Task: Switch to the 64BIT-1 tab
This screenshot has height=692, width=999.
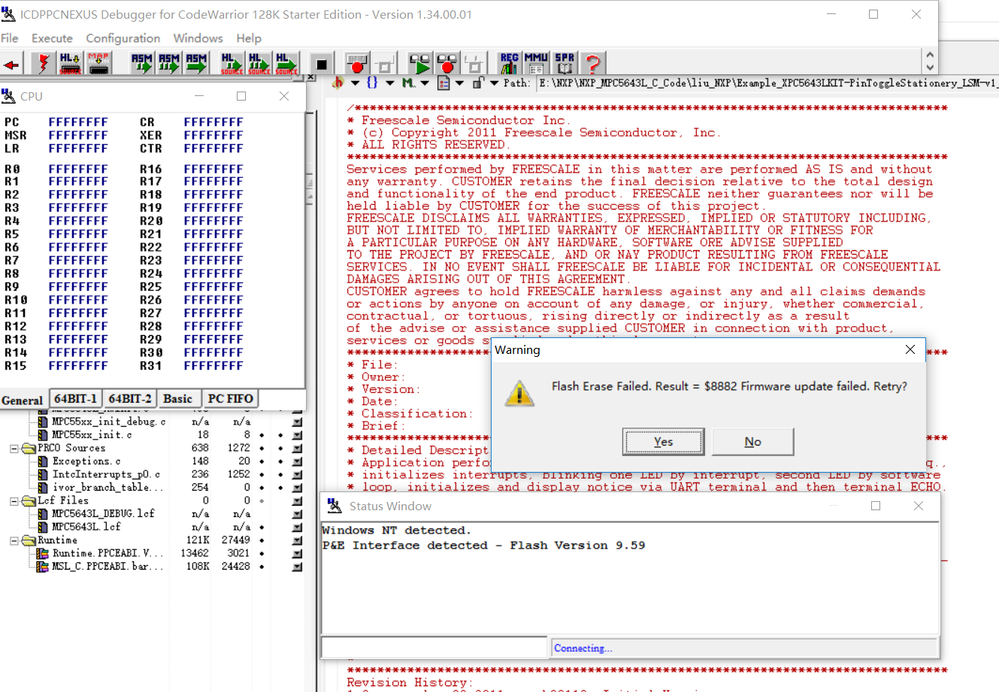Action: coord(75,399)
